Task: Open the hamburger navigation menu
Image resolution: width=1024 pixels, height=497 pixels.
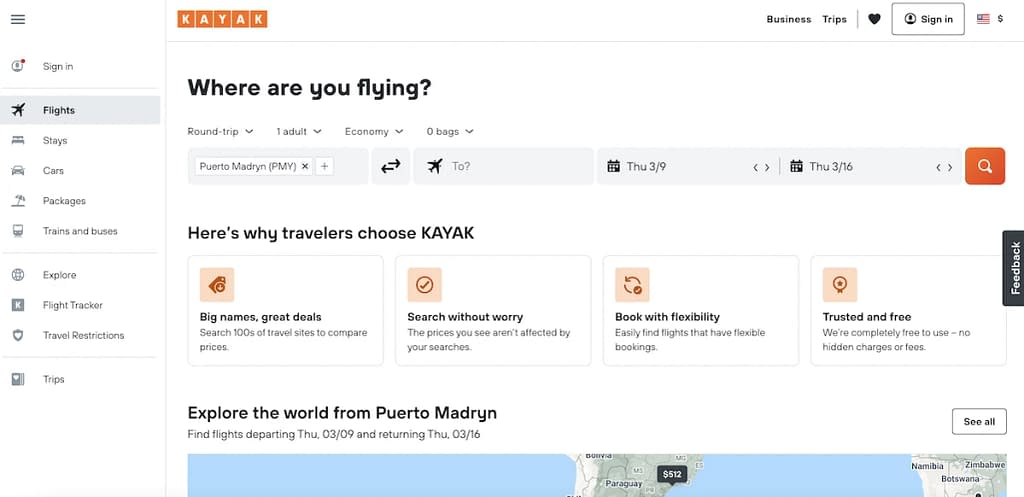Action: tap(18, 20)
